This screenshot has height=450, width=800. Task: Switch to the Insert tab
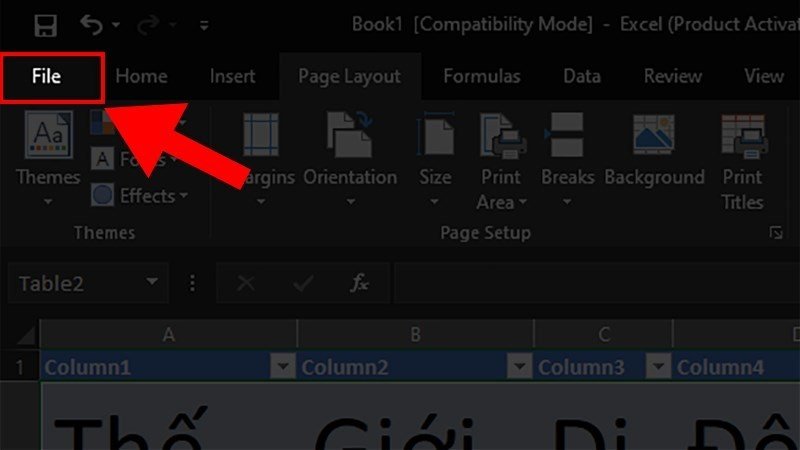(232, 76)
